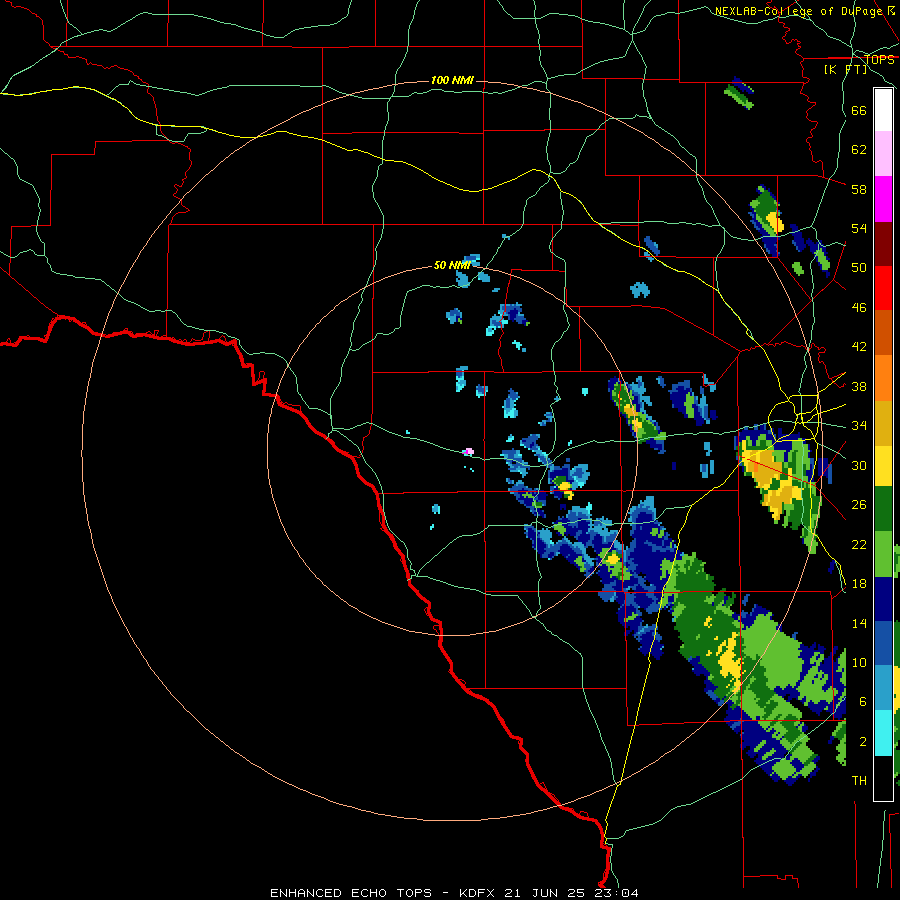Click the white swatch in the tops legend
This screenshot has width=900, height=900.
883,110
